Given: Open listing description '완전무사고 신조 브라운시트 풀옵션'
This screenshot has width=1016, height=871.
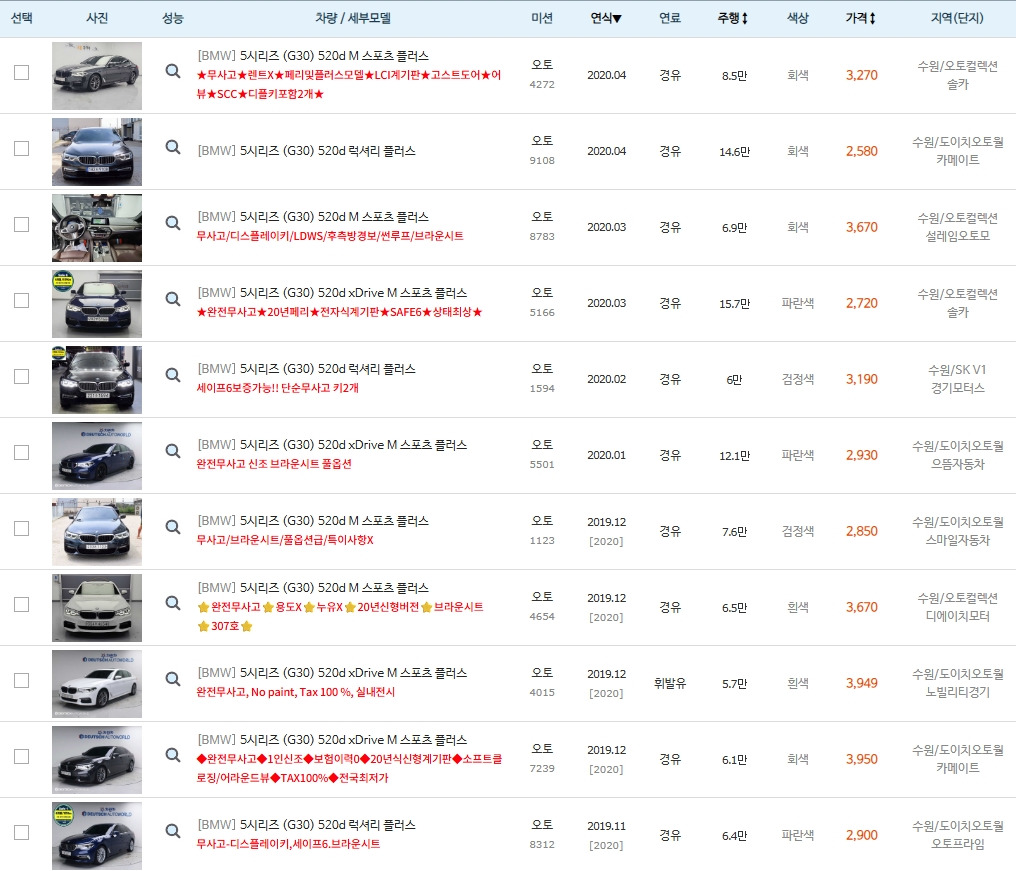Looking at the screenshot, I should pos(274,464).
